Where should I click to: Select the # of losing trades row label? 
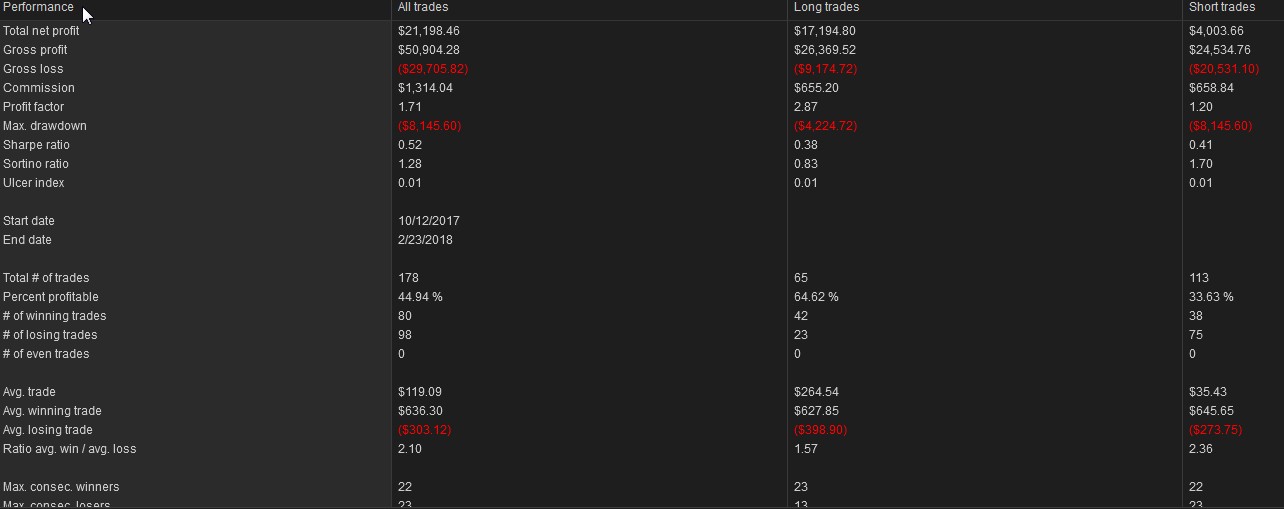[x=50, y=335]
